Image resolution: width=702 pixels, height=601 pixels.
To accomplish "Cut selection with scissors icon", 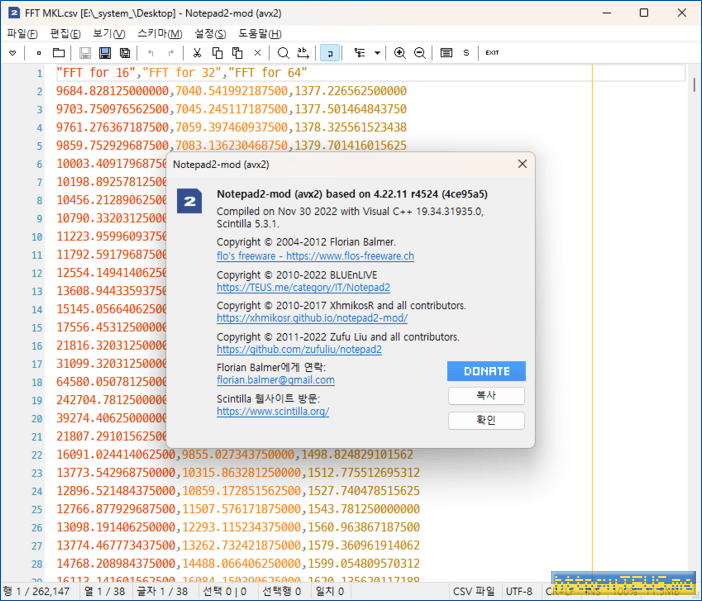I will click(x=197, y=53).
